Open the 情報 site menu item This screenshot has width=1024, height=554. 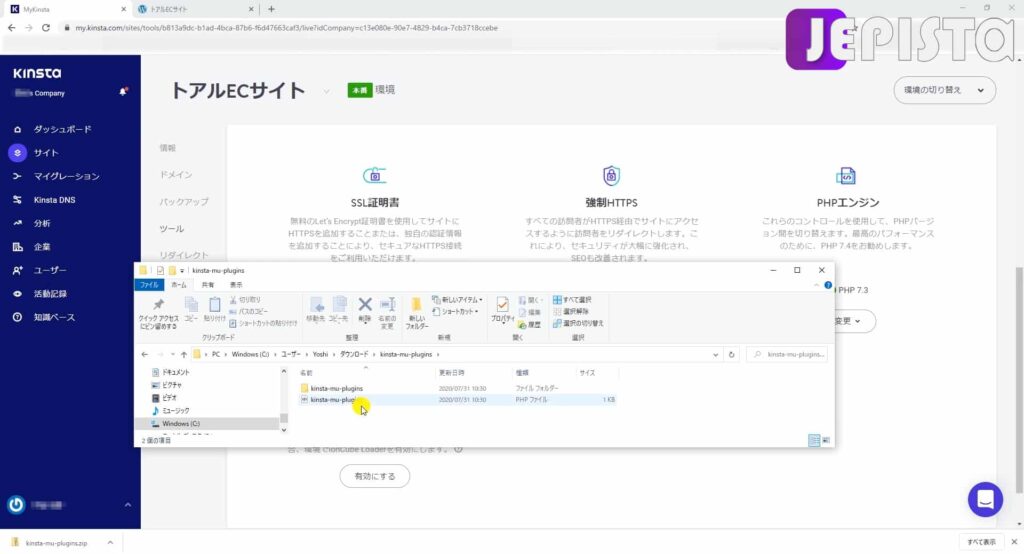click(167, 148)
